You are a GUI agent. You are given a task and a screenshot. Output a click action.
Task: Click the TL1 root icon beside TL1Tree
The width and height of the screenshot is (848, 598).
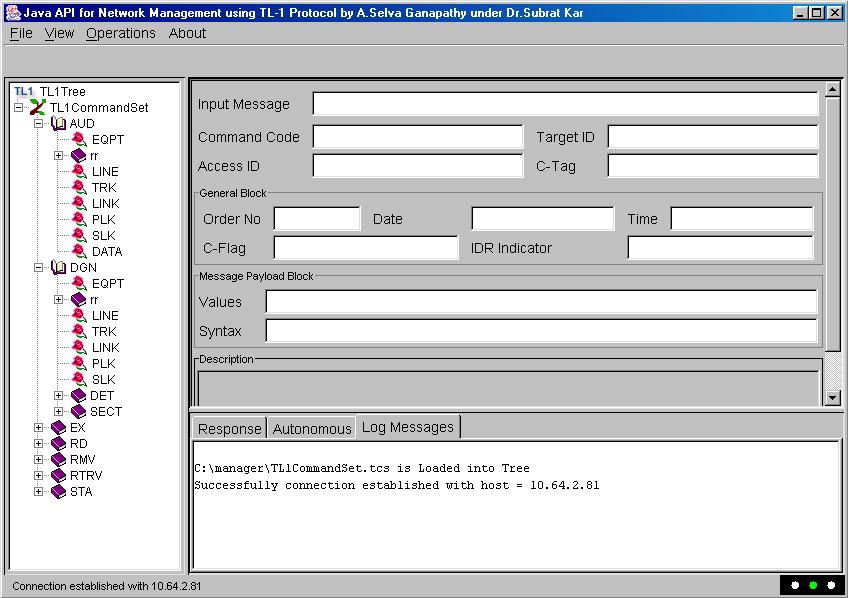(x=23, y=91)
